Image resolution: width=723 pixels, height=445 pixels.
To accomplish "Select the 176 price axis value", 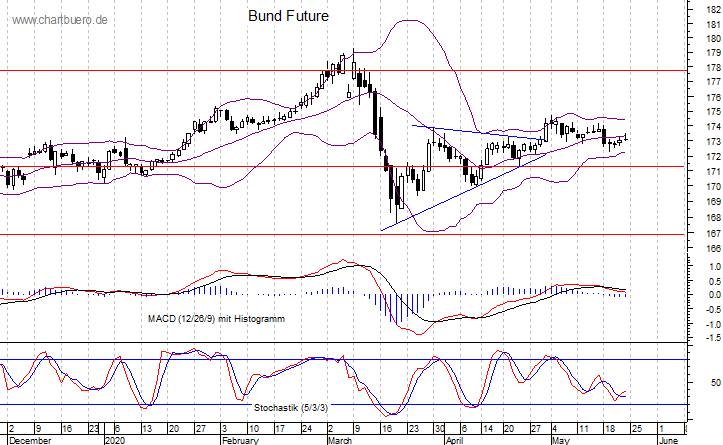I will click(713, 98).
